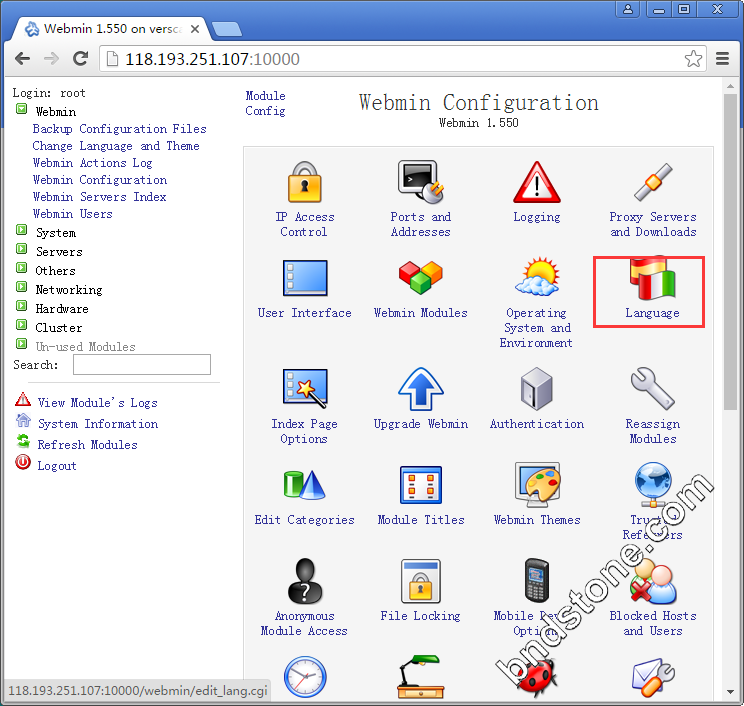The image size is (744, 706).
Task: Reload the page with refresh button
Action: [x=80, y=58]
